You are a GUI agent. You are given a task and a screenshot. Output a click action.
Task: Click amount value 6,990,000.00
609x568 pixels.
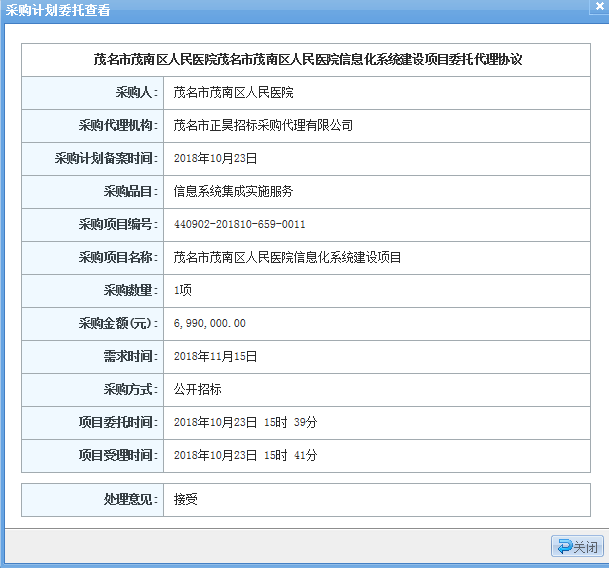point(210,323)
